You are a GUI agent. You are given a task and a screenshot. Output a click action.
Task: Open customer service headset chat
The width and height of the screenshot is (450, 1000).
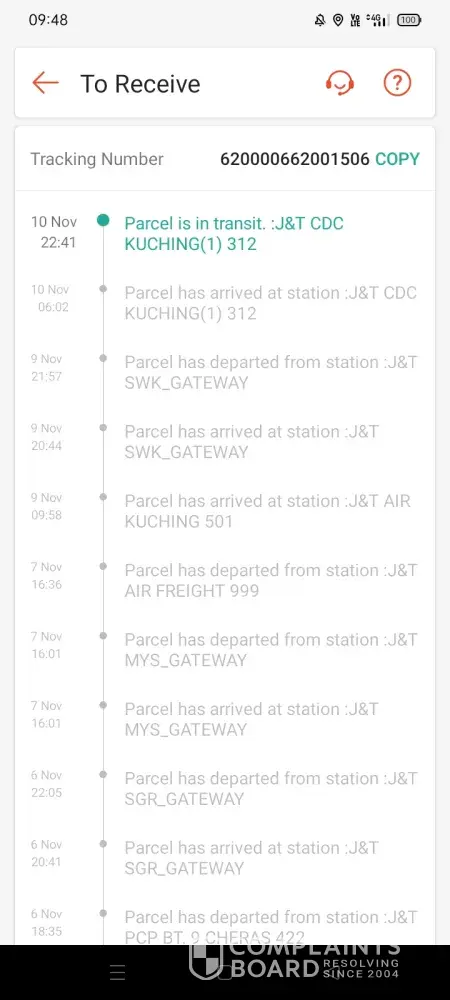[x=340, y=83]
